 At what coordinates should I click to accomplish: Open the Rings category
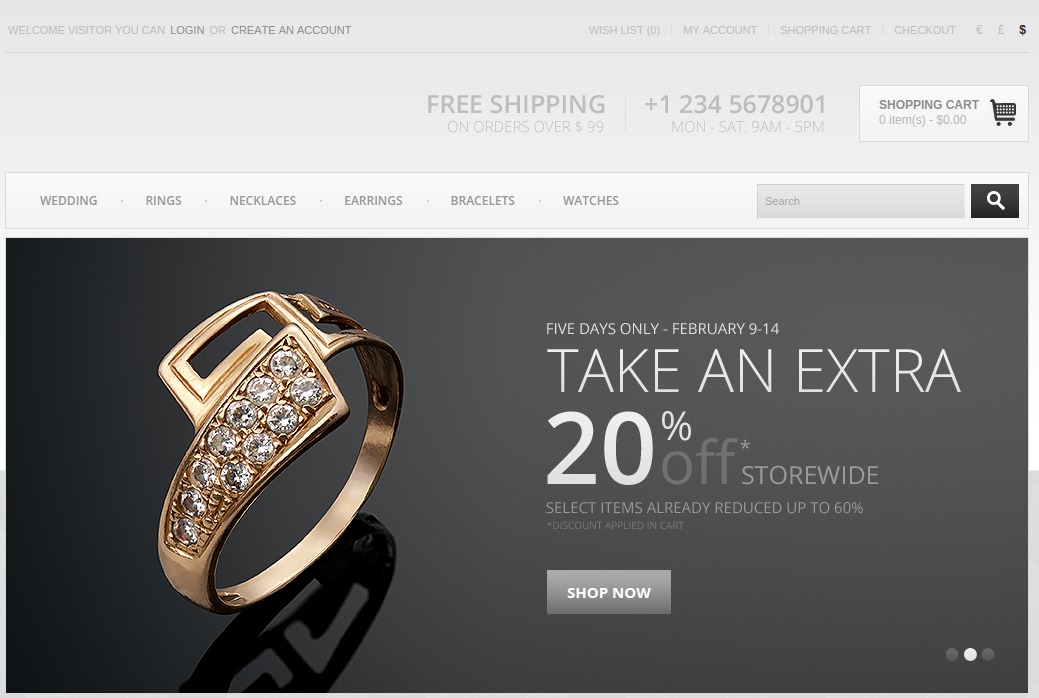coord(164,200)
